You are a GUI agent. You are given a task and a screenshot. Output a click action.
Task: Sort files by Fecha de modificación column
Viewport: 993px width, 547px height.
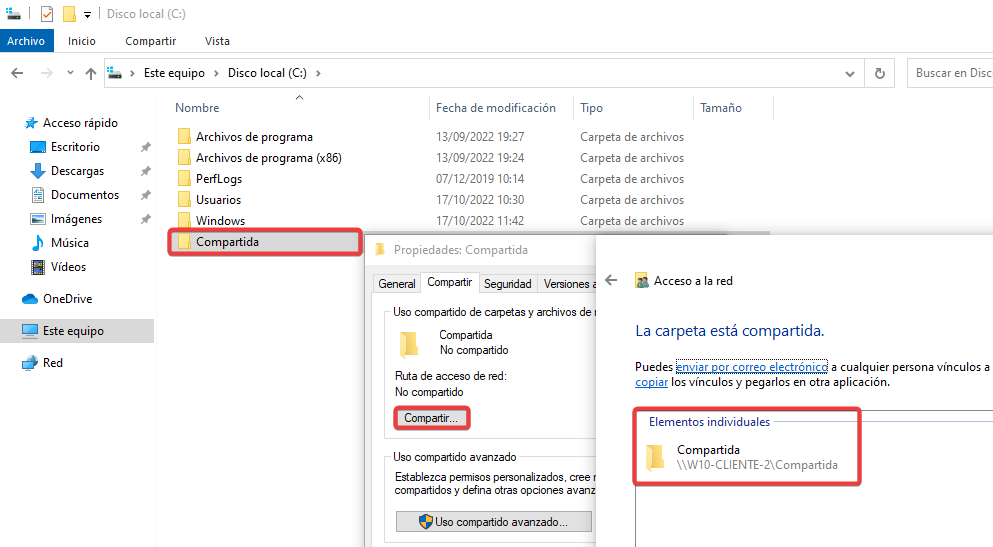(495, 108)
